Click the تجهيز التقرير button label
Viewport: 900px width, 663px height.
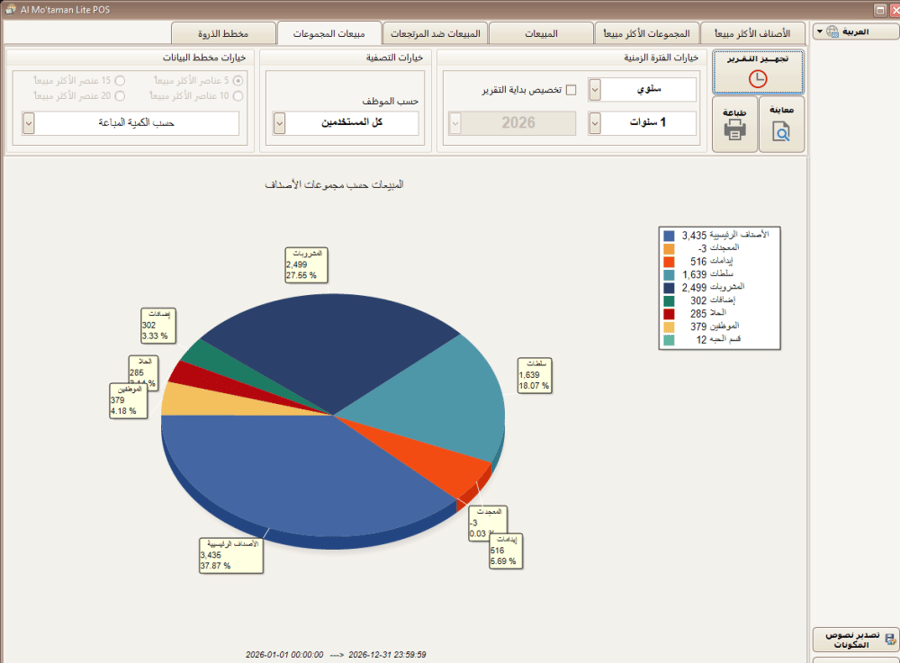pyautogui.click(x=758, y=59)
